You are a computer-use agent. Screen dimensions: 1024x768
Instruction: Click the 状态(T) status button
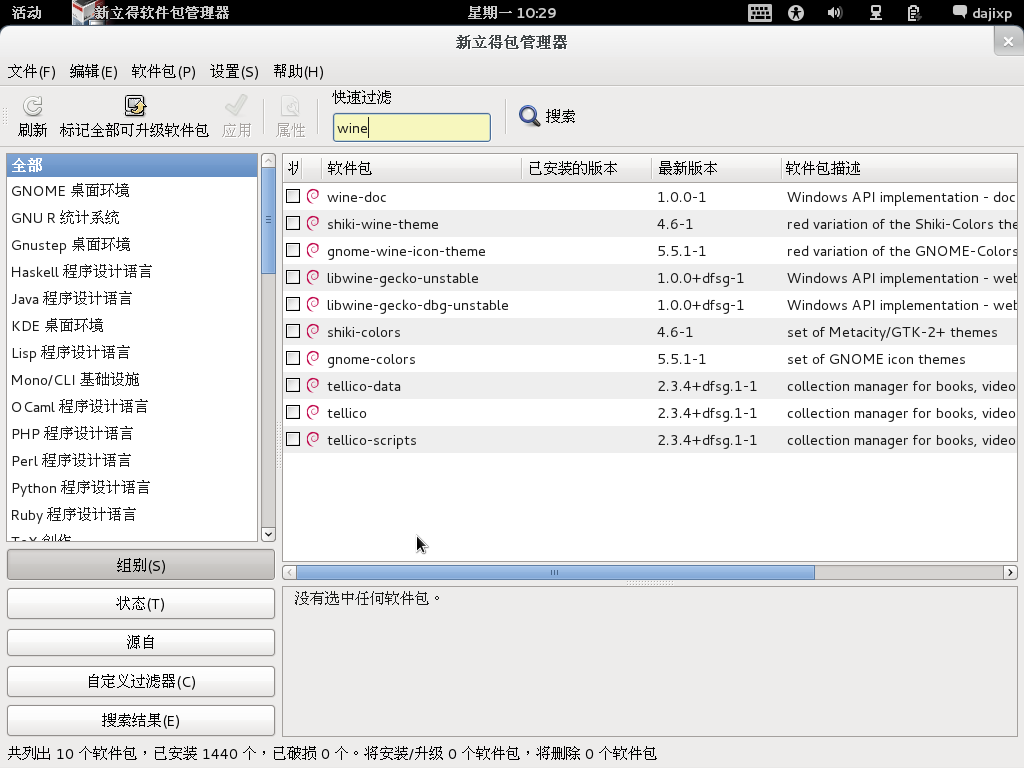coord(141,603)
